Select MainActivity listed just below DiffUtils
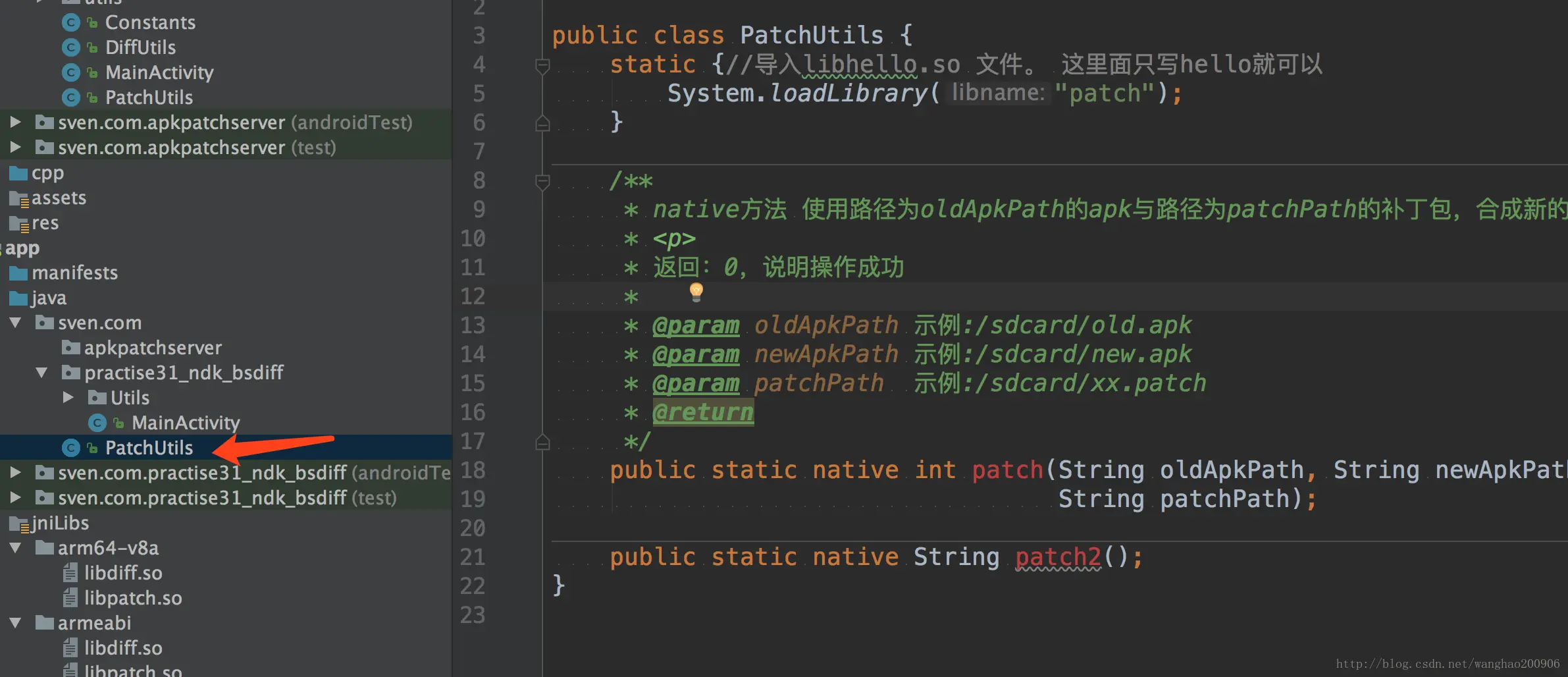The width and height of the screenshot is (1568, 677). [x=159, y=72]
